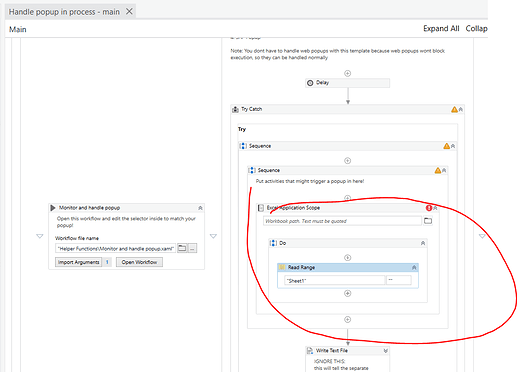
Task: Close the Handle popup in process tab
Action: tap(129, 12)
